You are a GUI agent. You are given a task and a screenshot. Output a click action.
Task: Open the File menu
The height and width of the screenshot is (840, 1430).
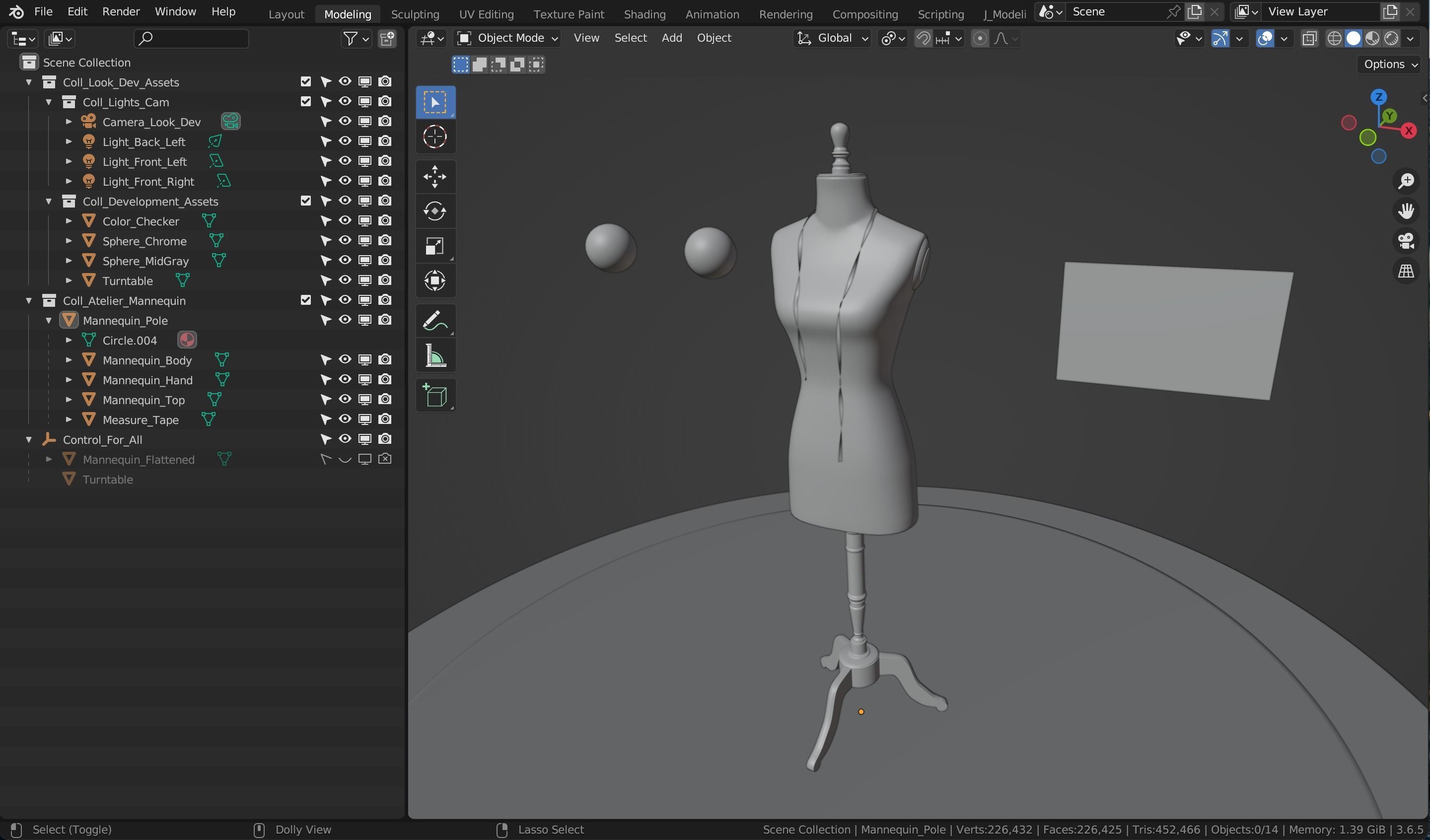(x=43, y=11)
